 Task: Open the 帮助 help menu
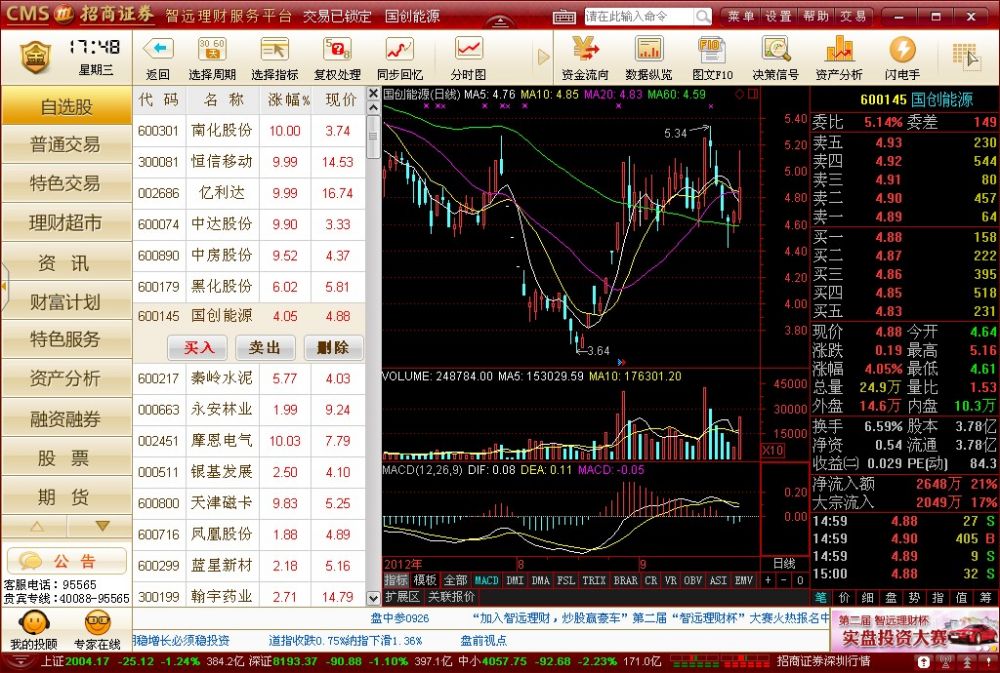click(816, 17)
